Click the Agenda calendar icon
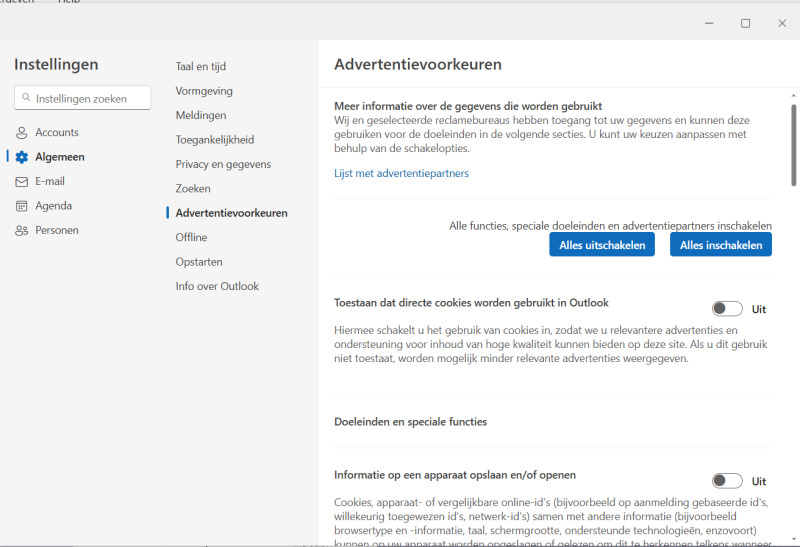This screenshot has width=800, height=547. [22, 206]
